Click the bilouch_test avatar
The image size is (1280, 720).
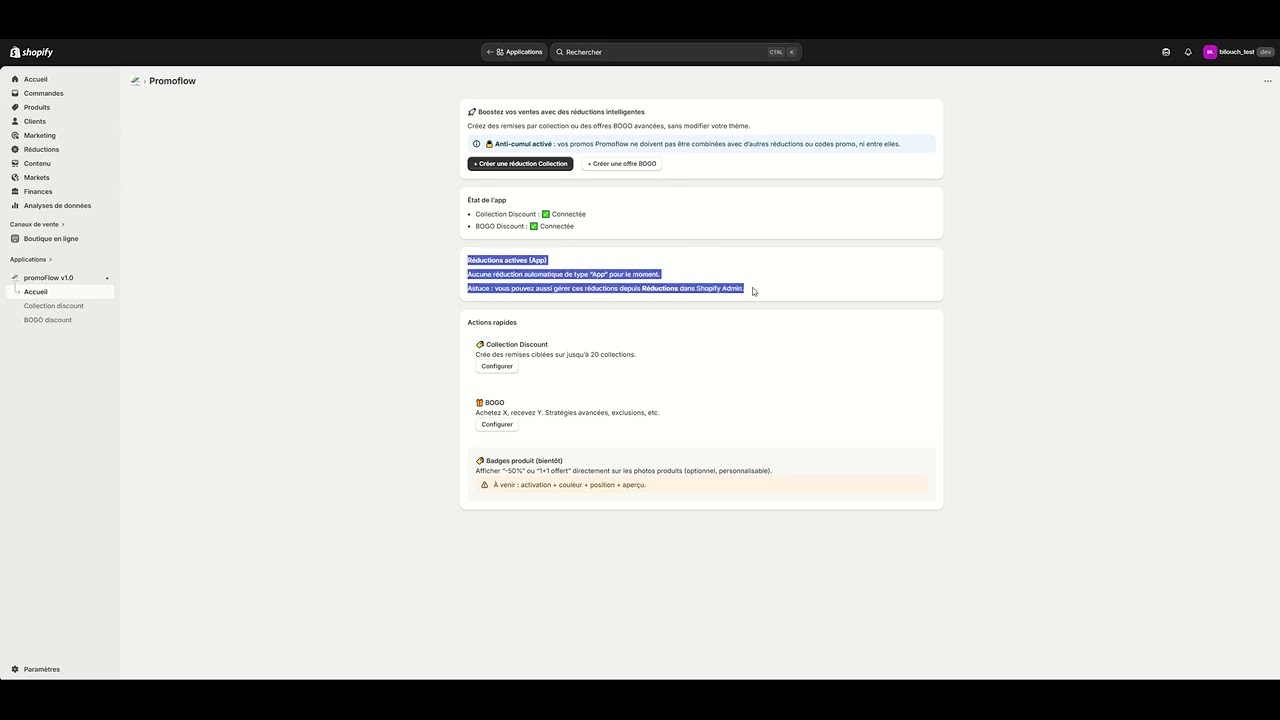1210,52
